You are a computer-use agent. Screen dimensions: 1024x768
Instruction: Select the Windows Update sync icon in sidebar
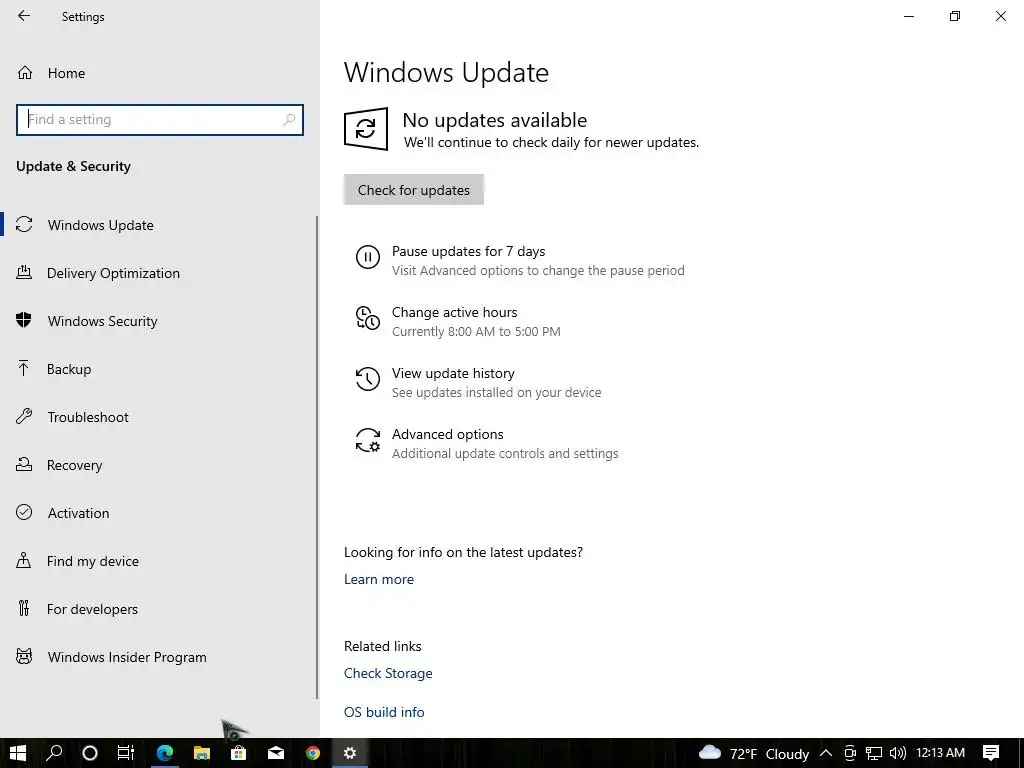tap(24, 225)
